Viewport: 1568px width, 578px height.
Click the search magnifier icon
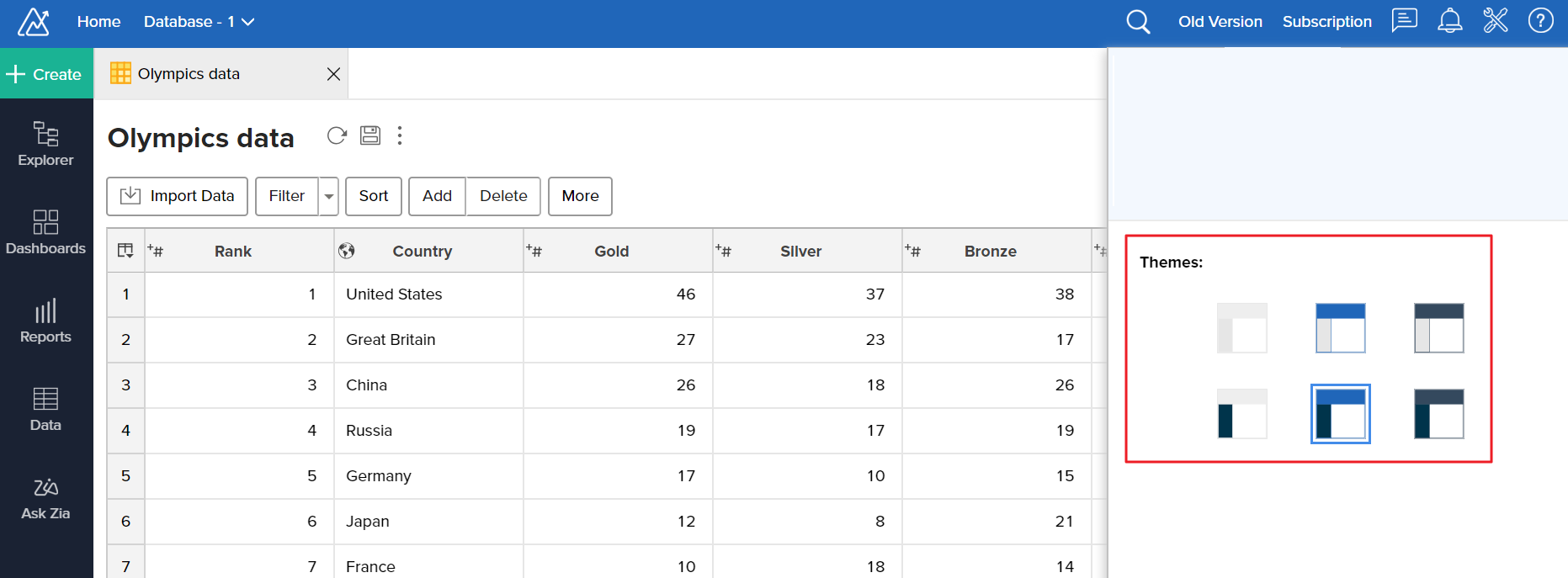[1138, 22]
